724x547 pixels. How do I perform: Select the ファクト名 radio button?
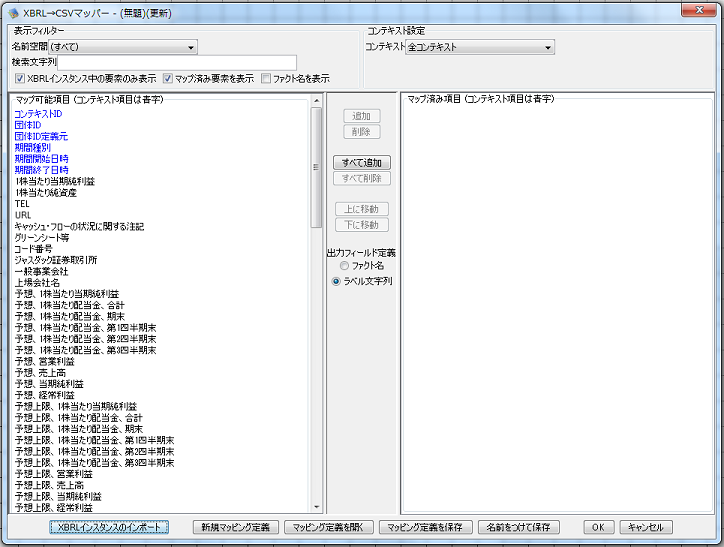[346, 266]
